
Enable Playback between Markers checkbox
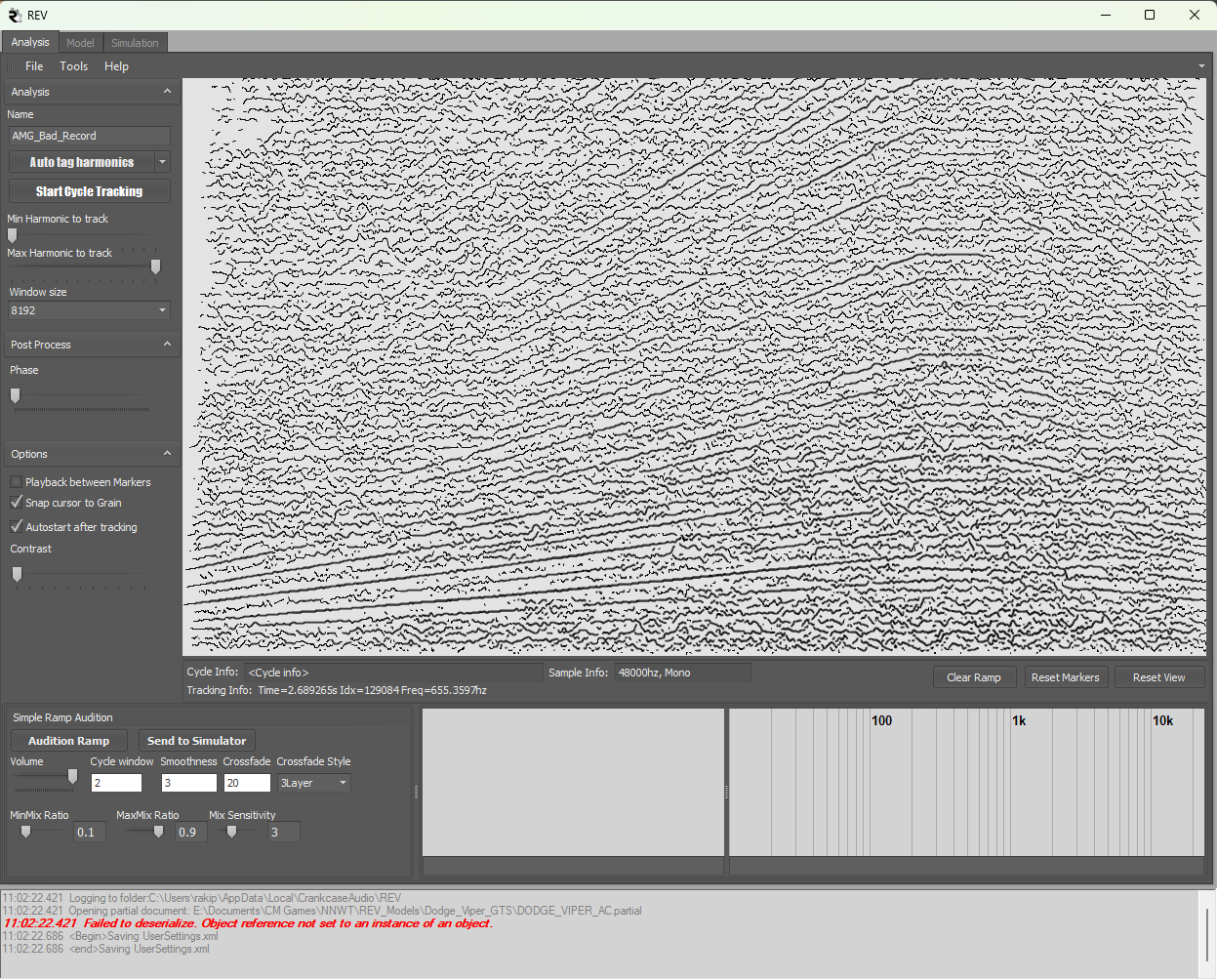click(x=17, y=482)
